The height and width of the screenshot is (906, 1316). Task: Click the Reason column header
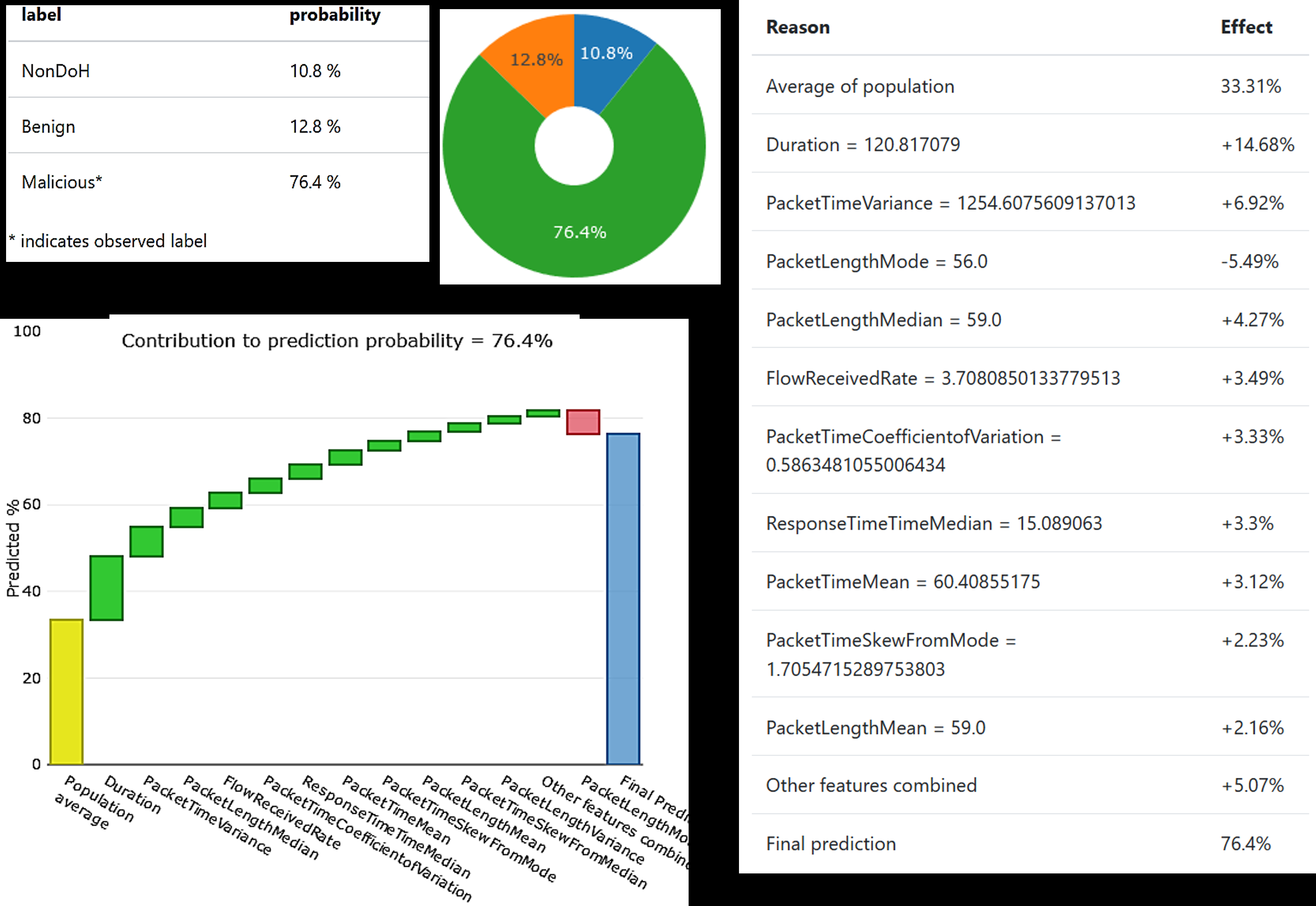797,27
